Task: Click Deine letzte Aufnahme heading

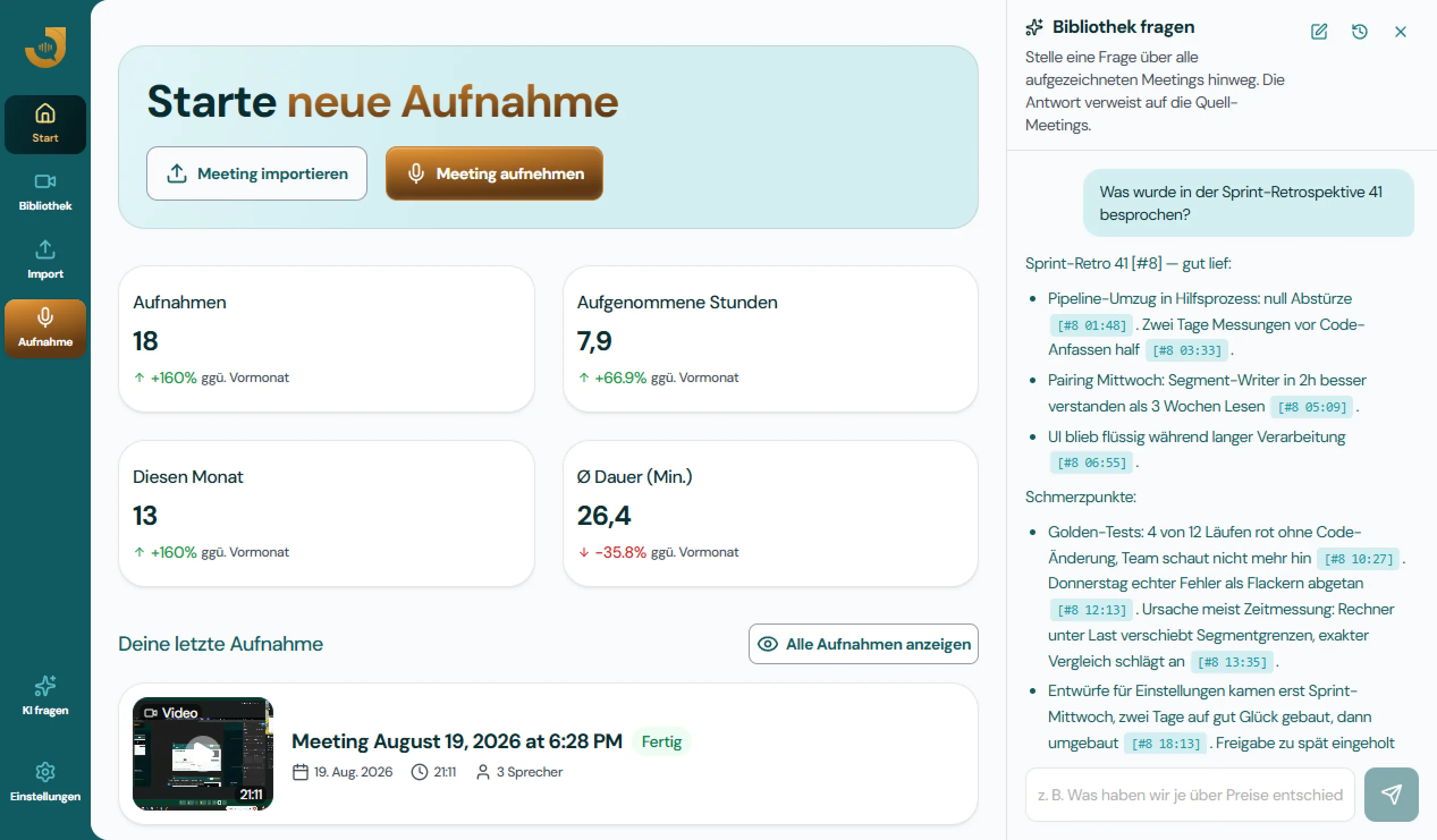Action: tap(221, 644)
